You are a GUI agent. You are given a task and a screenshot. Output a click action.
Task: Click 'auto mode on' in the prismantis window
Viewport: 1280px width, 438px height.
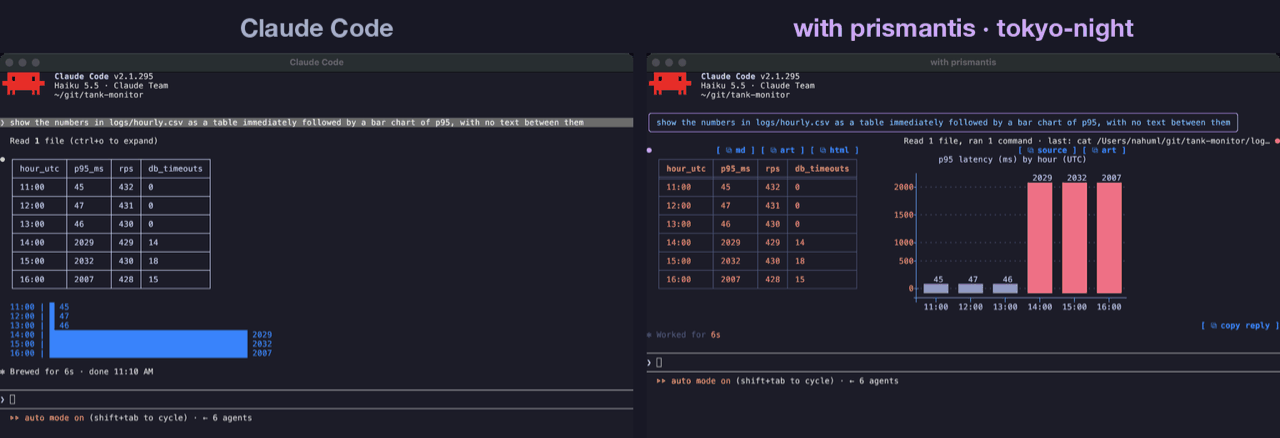click(702, 381)
